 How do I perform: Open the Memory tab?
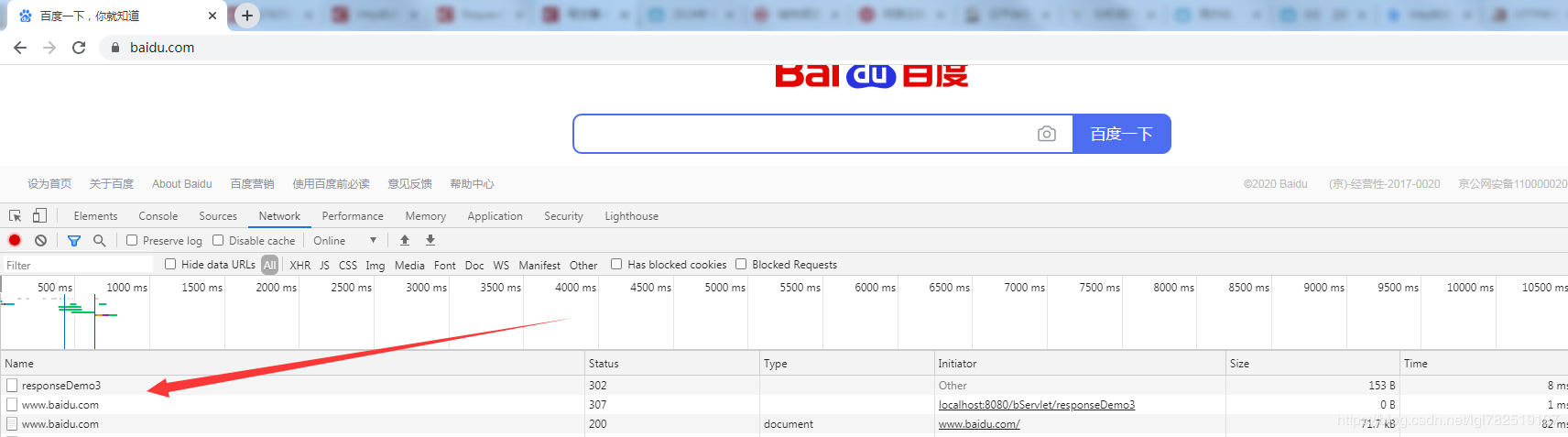tap(426, 216)
